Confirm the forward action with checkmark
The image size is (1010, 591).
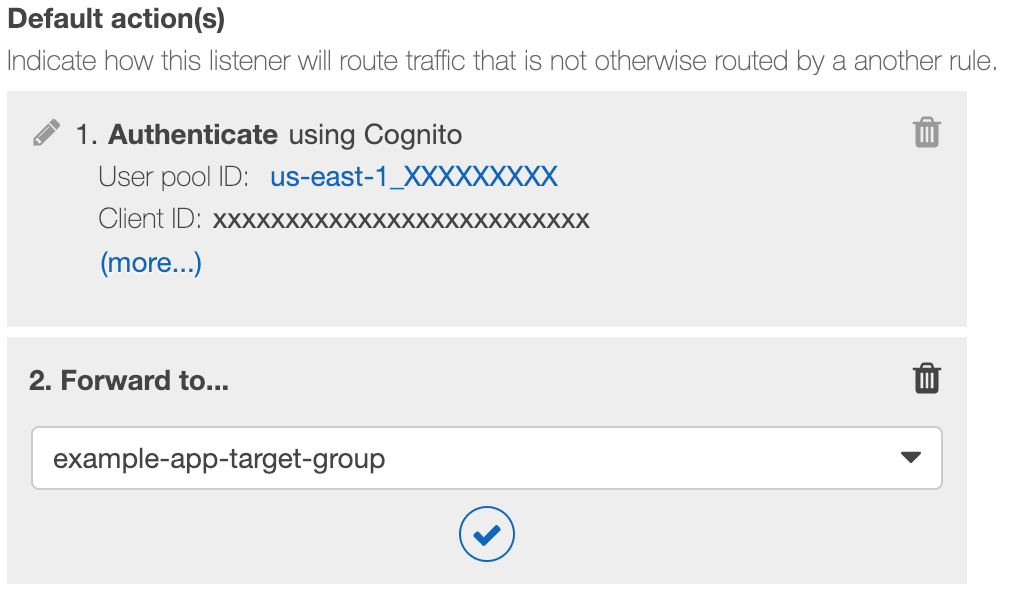click(x=487, y=534)
